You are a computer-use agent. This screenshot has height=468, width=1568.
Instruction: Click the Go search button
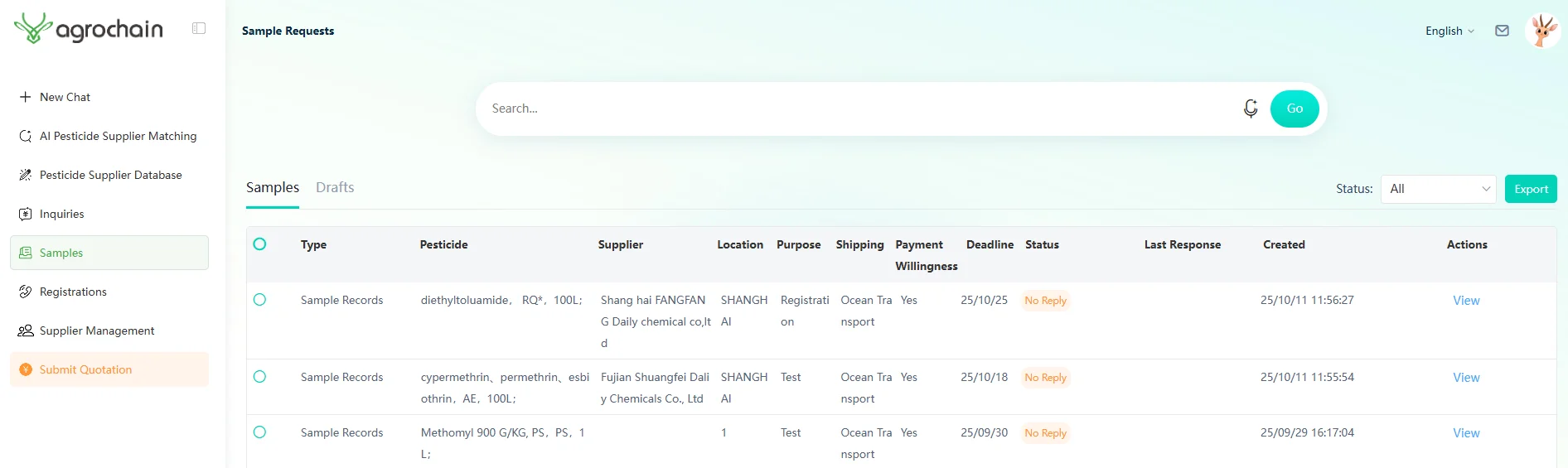(x=1295, y=109)
